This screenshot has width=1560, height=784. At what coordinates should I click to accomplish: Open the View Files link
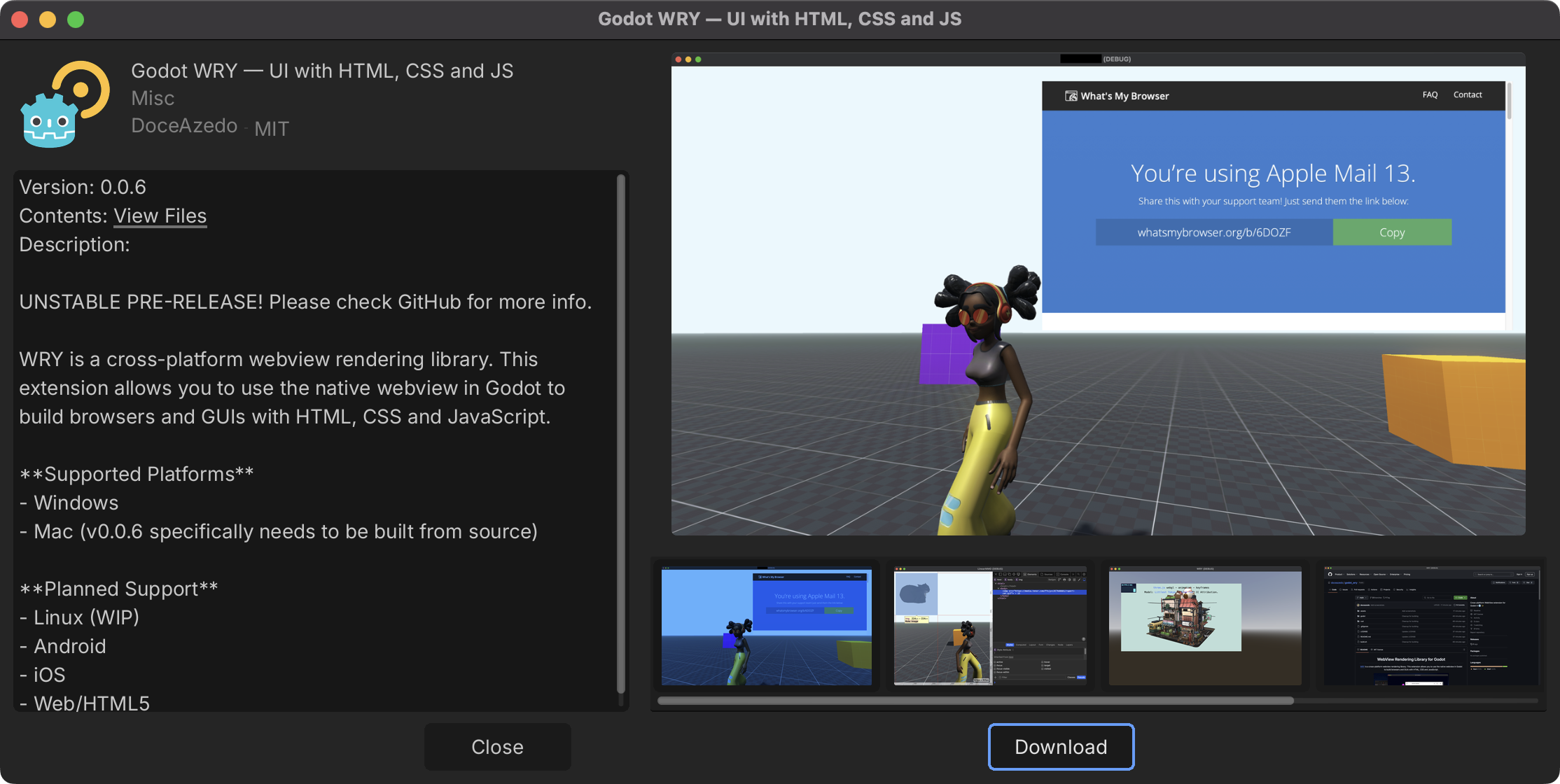coord(160,216)
